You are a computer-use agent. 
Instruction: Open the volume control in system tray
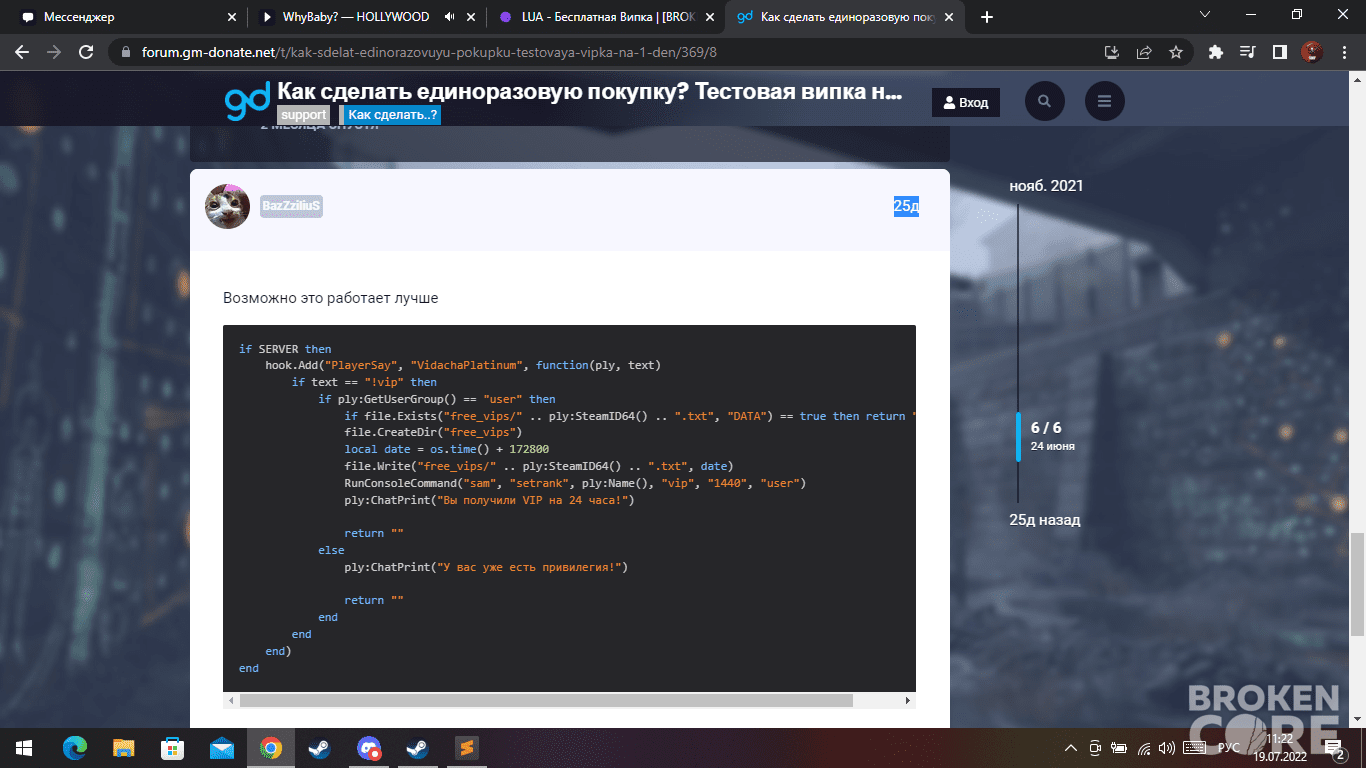pyautogui.click(x=1166, y=747)
